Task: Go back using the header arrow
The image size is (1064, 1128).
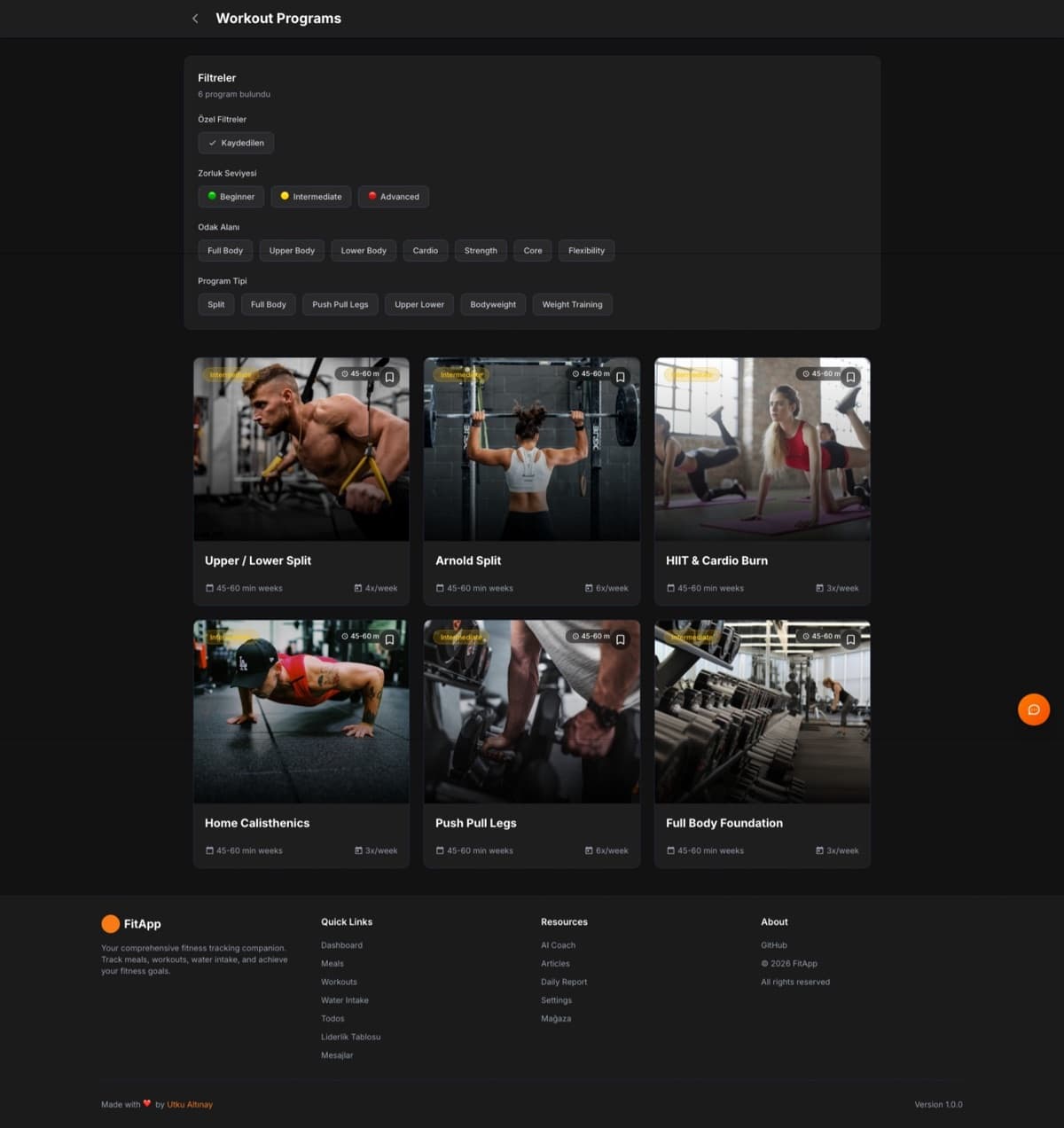Action: coord(195,19)
